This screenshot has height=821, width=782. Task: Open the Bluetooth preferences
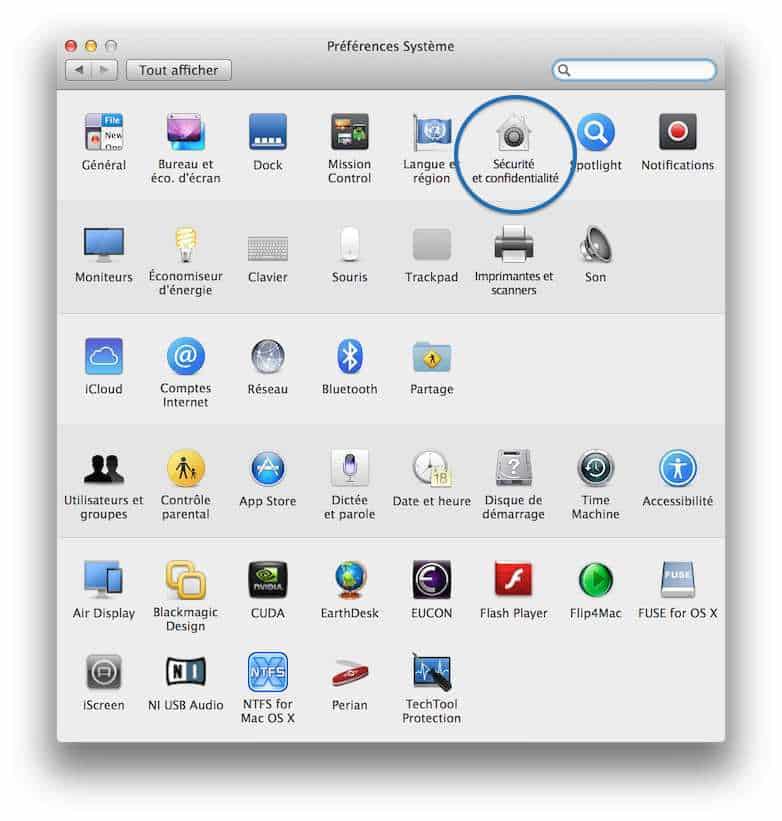click(x=349, y=356)
